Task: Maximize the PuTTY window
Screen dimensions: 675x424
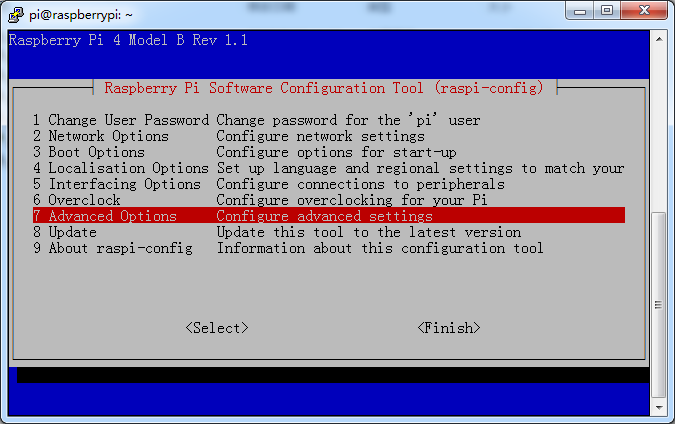Action: [607, 11]
